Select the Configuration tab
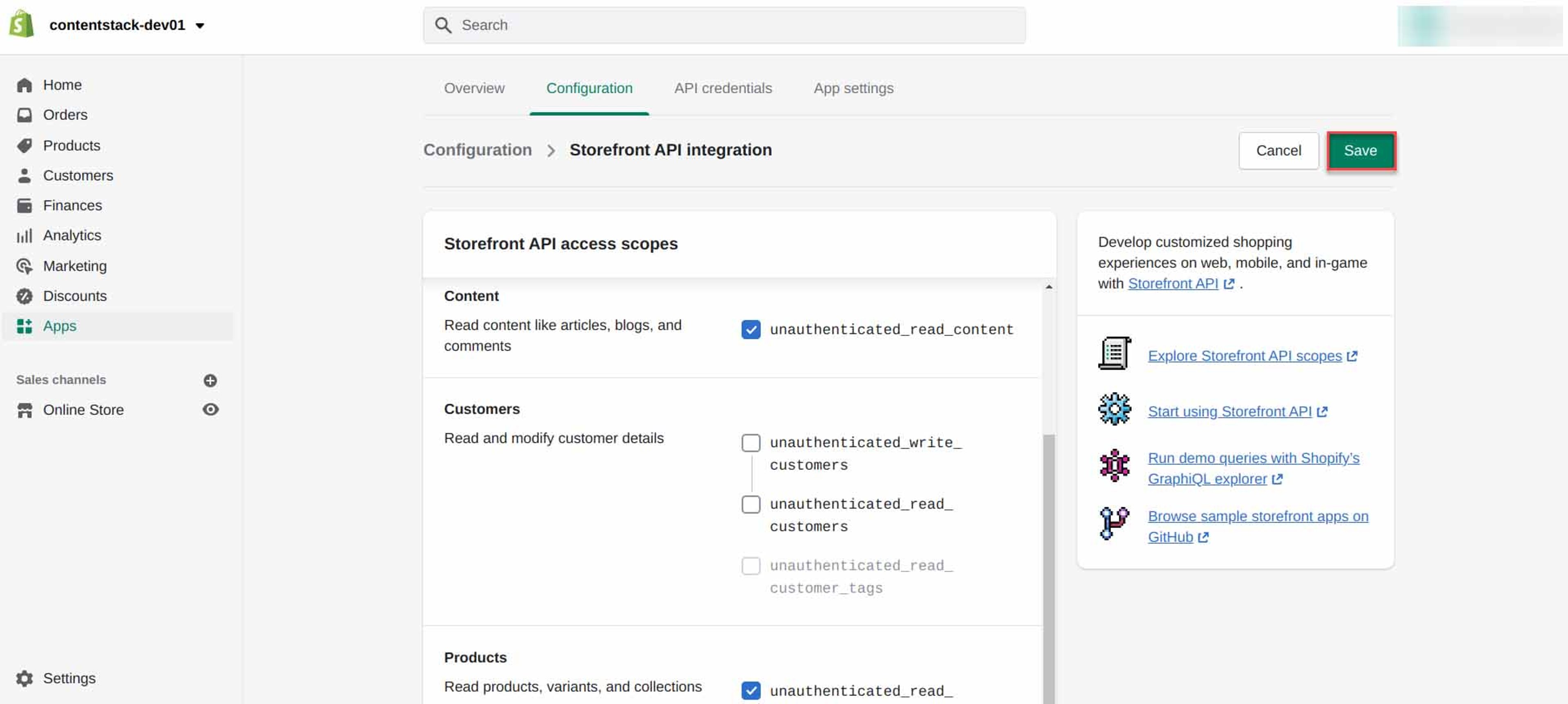 tap(589, 88)
